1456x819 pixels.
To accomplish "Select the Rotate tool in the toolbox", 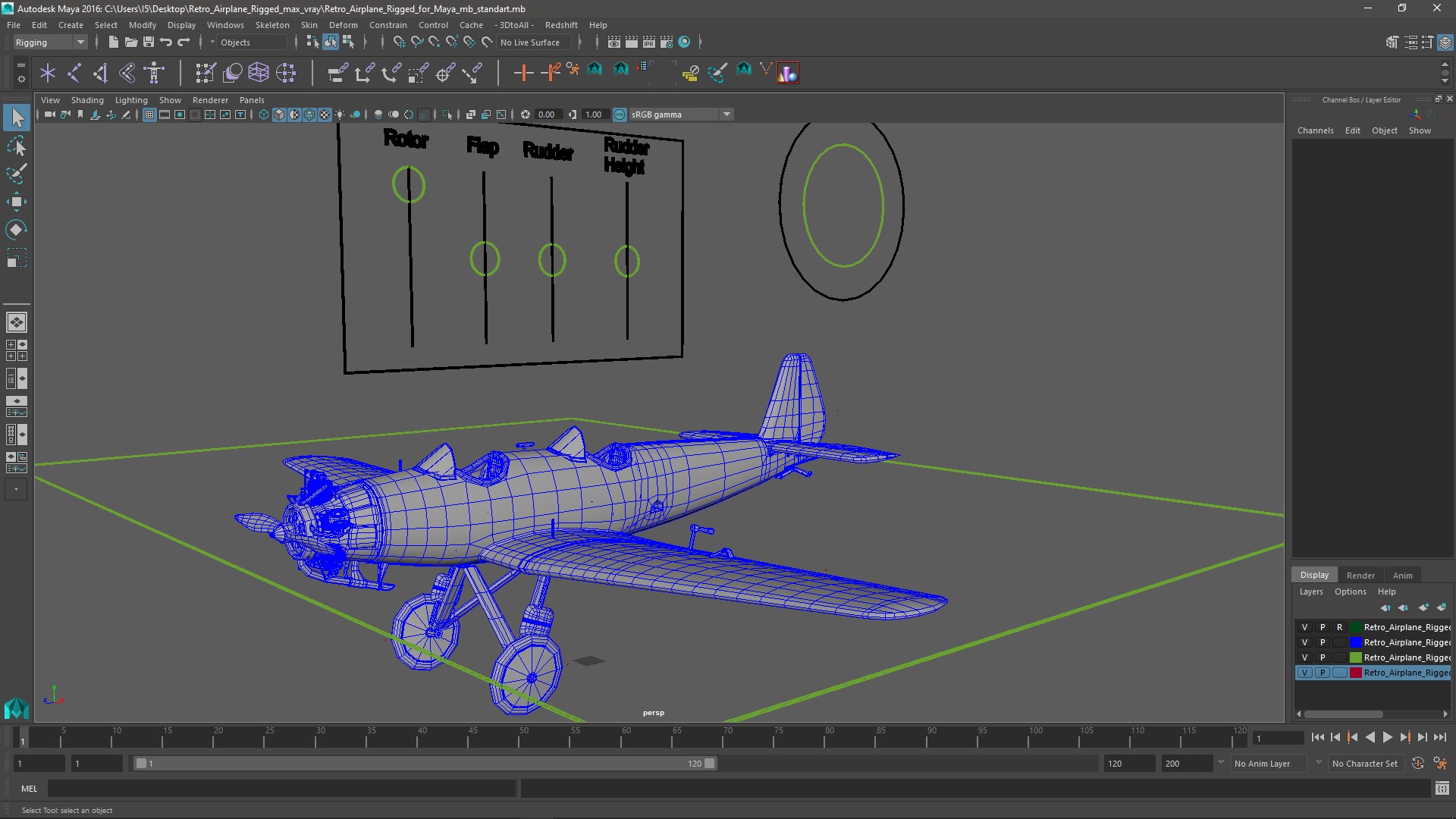I will click(16, 230).
